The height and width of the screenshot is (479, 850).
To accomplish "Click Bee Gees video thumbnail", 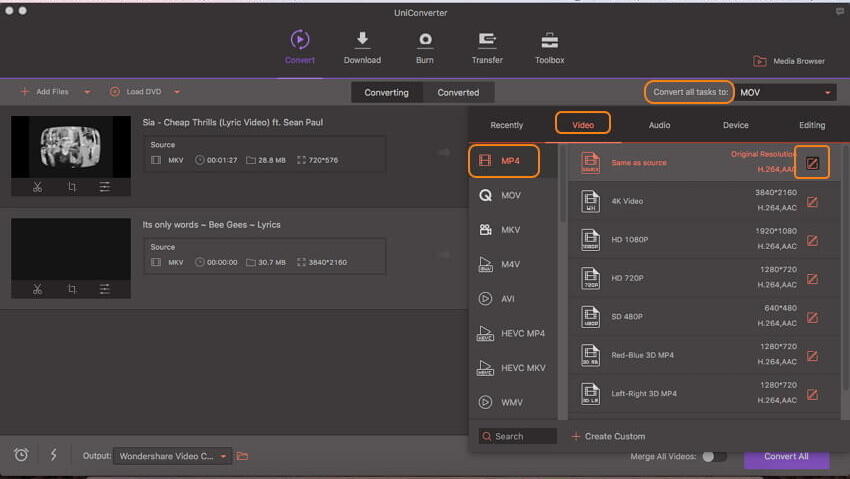I will coord(71,249).
